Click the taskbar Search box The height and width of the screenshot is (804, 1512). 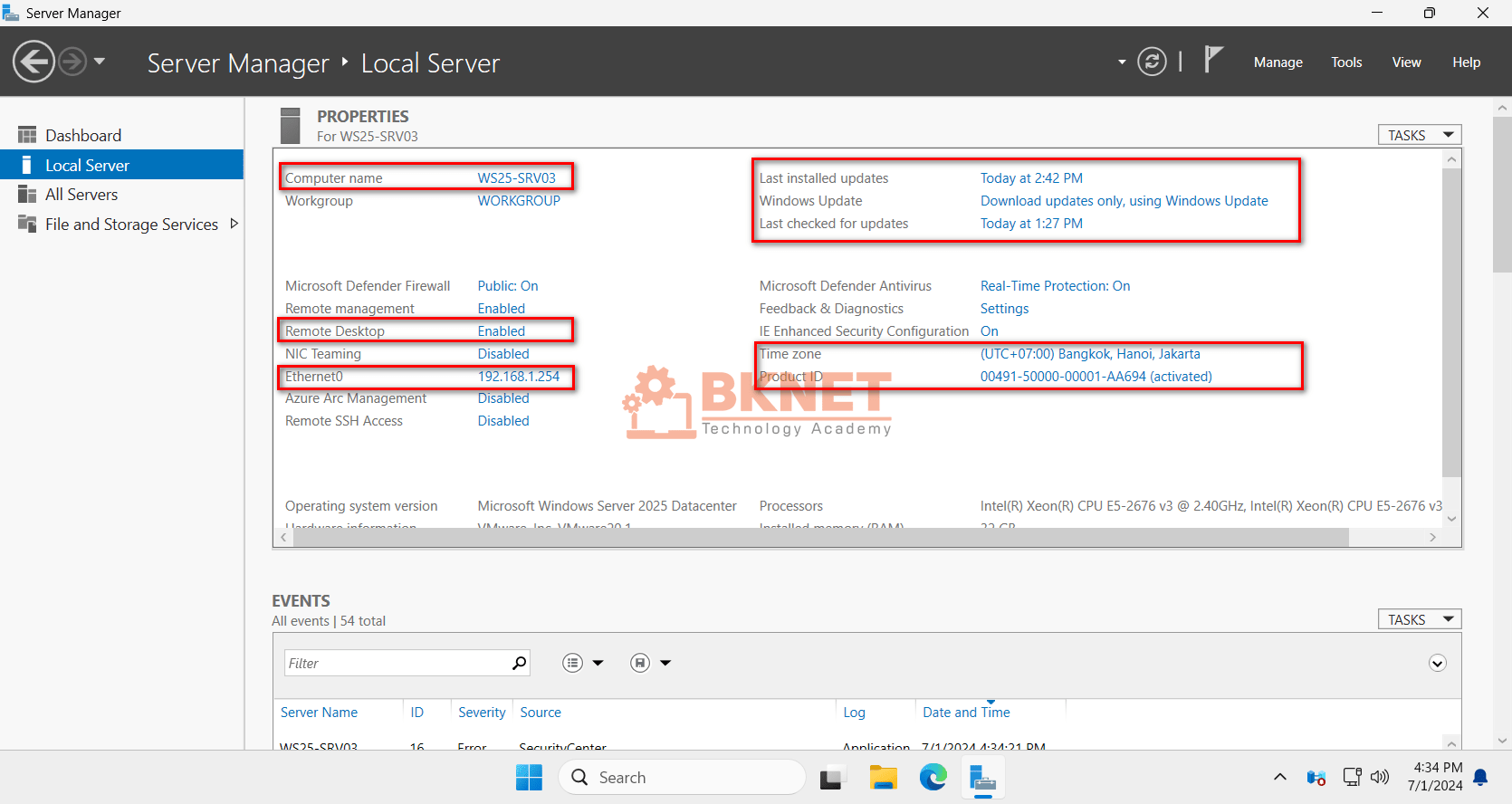(x=682, y=777)
